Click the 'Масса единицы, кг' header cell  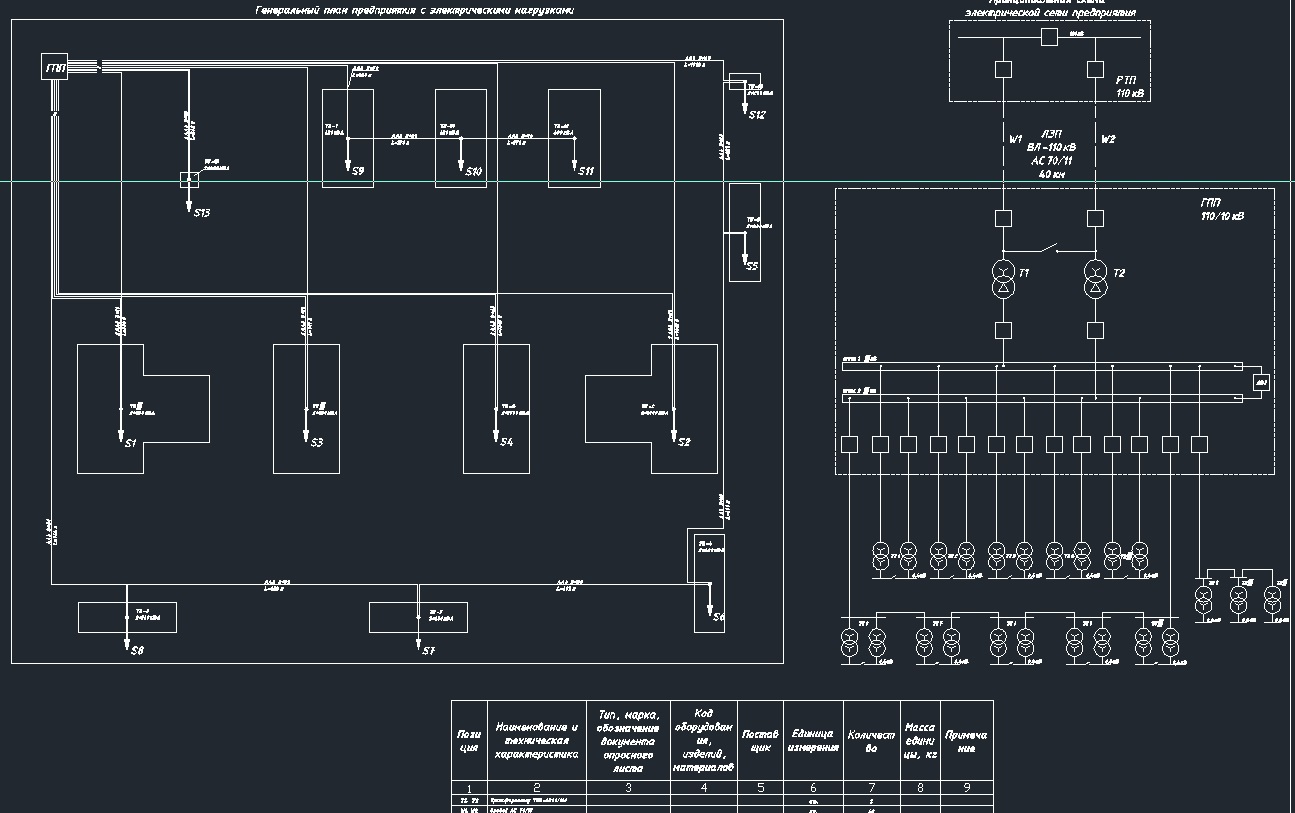pyautogui.click(x=920, y=741)
